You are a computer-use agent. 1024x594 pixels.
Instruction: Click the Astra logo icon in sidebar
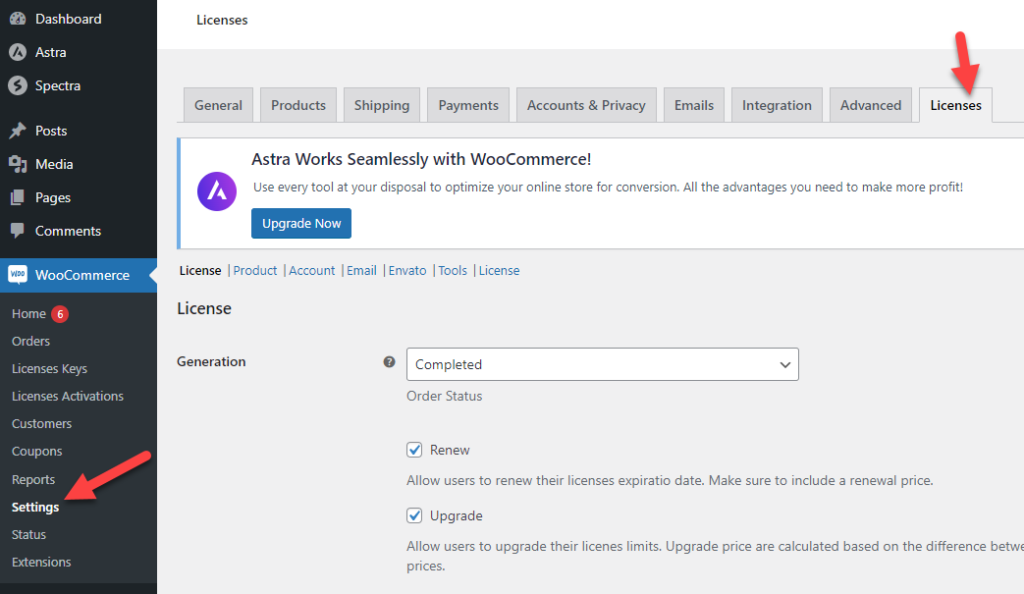point(18,52)
